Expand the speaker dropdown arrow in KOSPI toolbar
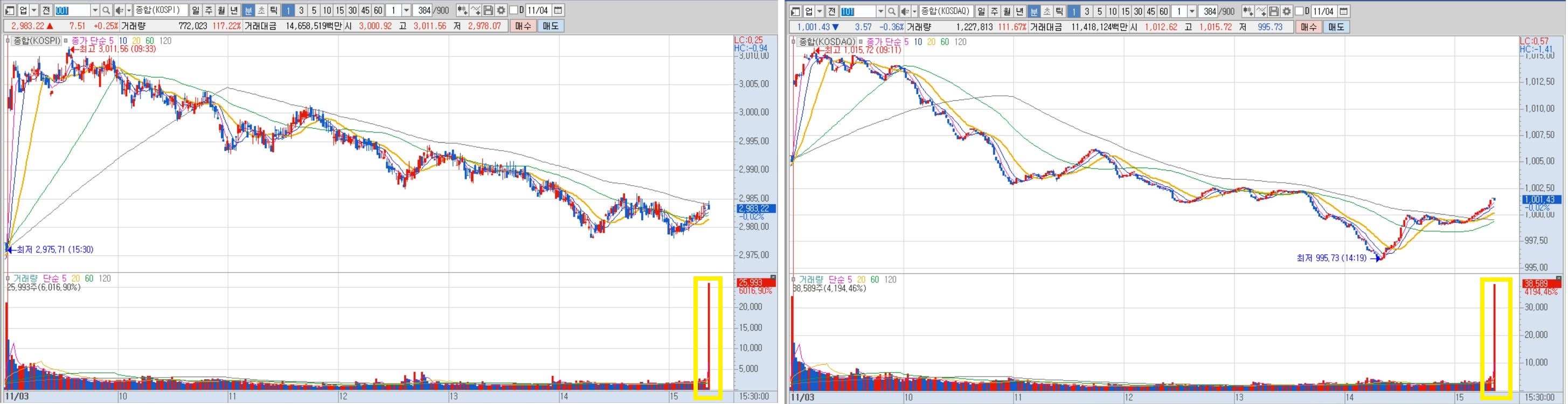1568x404 pixels. [x=129, y=10]
